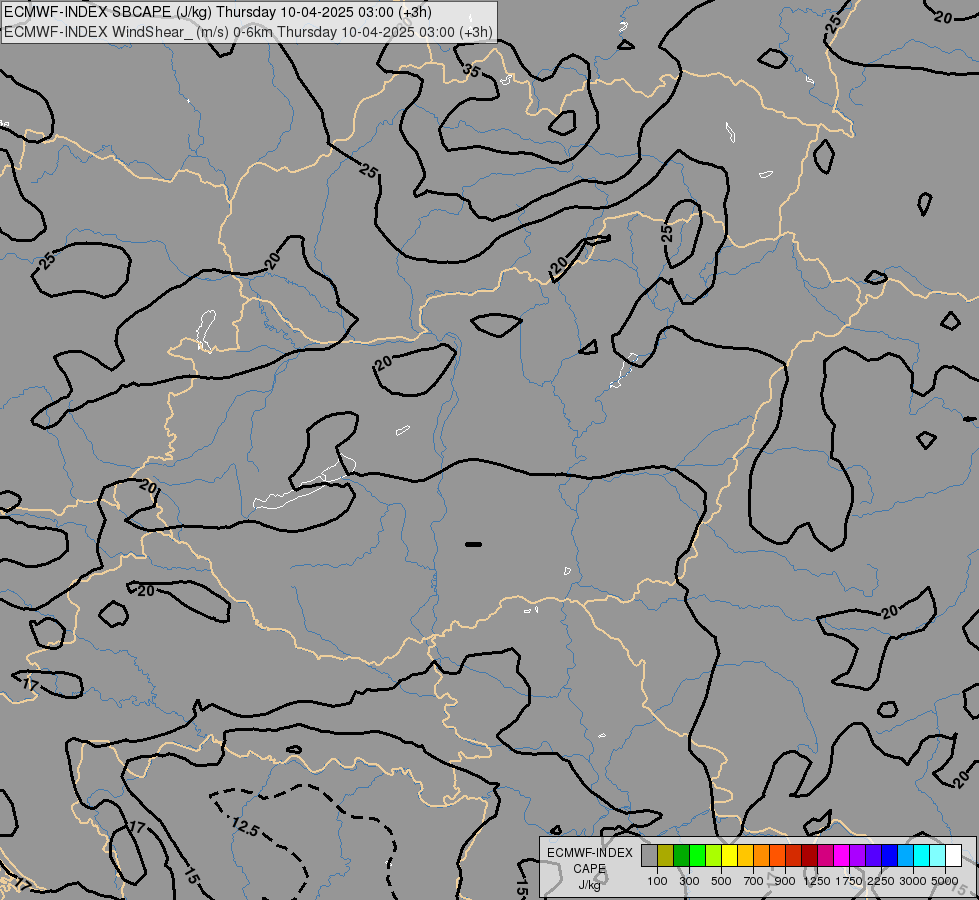
Task: Click the white legend swatch above 5000
Action: point(954,856)
